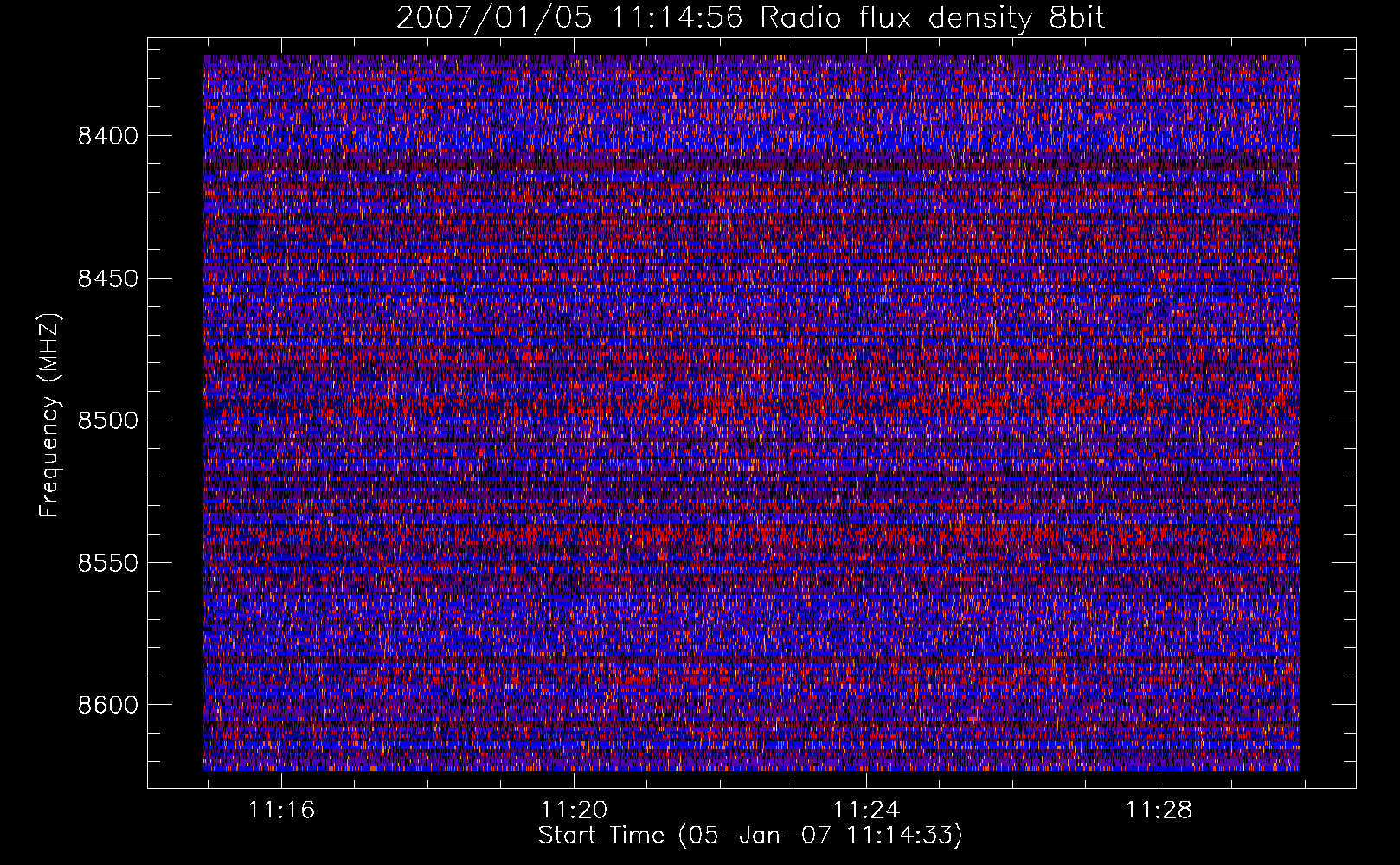Screen dimensions: 1400x865
Task: Click the 8500 frequency axis label
Action: point(107,420)
